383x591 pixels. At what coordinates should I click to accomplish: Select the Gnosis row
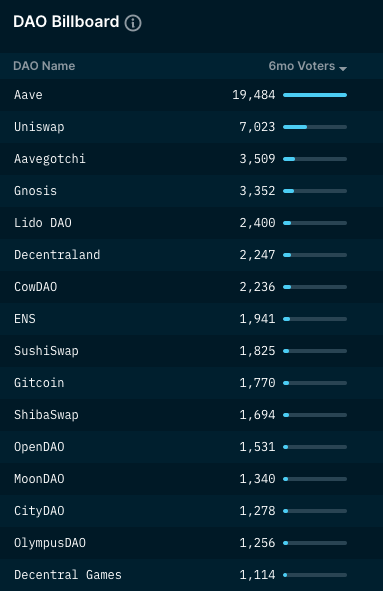192,191
